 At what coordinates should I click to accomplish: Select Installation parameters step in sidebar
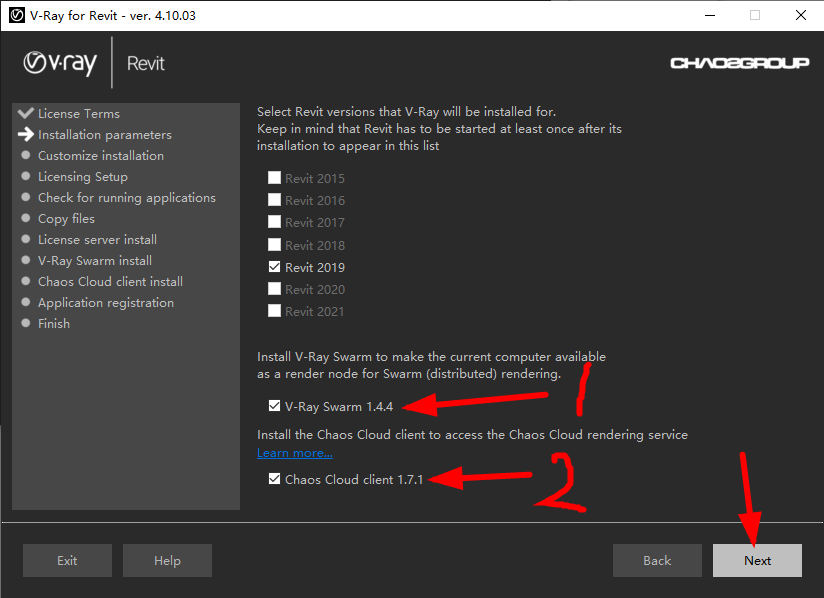pyautogui.click(x=105, y=135)
